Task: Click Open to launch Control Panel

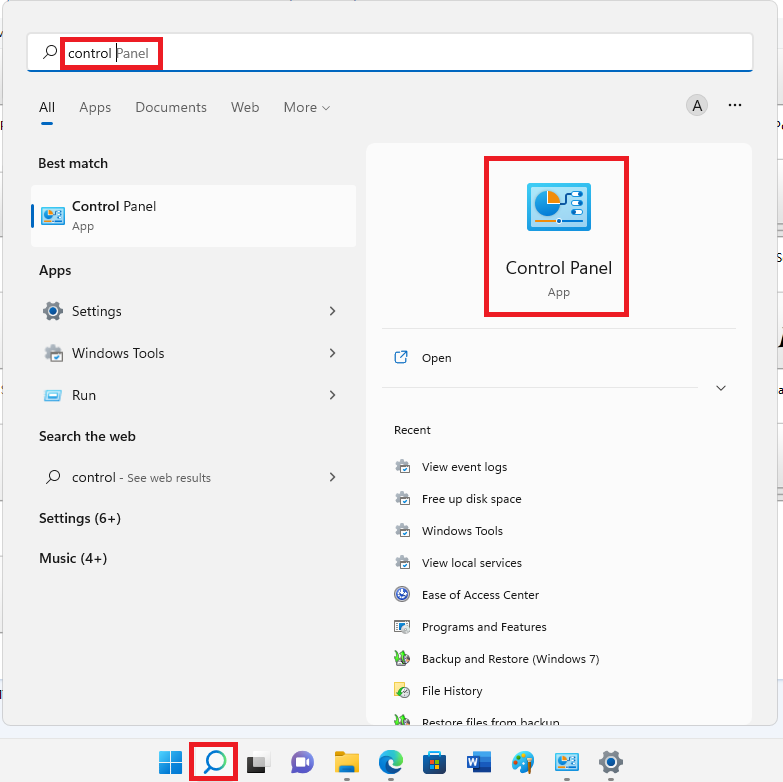Action: (436, 358)
